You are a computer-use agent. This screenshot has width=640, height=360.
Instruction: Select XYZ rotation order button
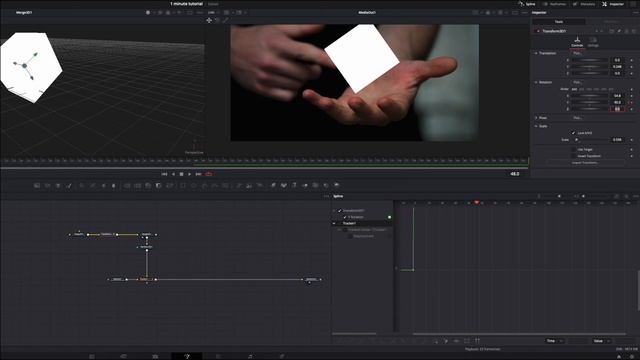pyautogui.click(x=574, y=89)
